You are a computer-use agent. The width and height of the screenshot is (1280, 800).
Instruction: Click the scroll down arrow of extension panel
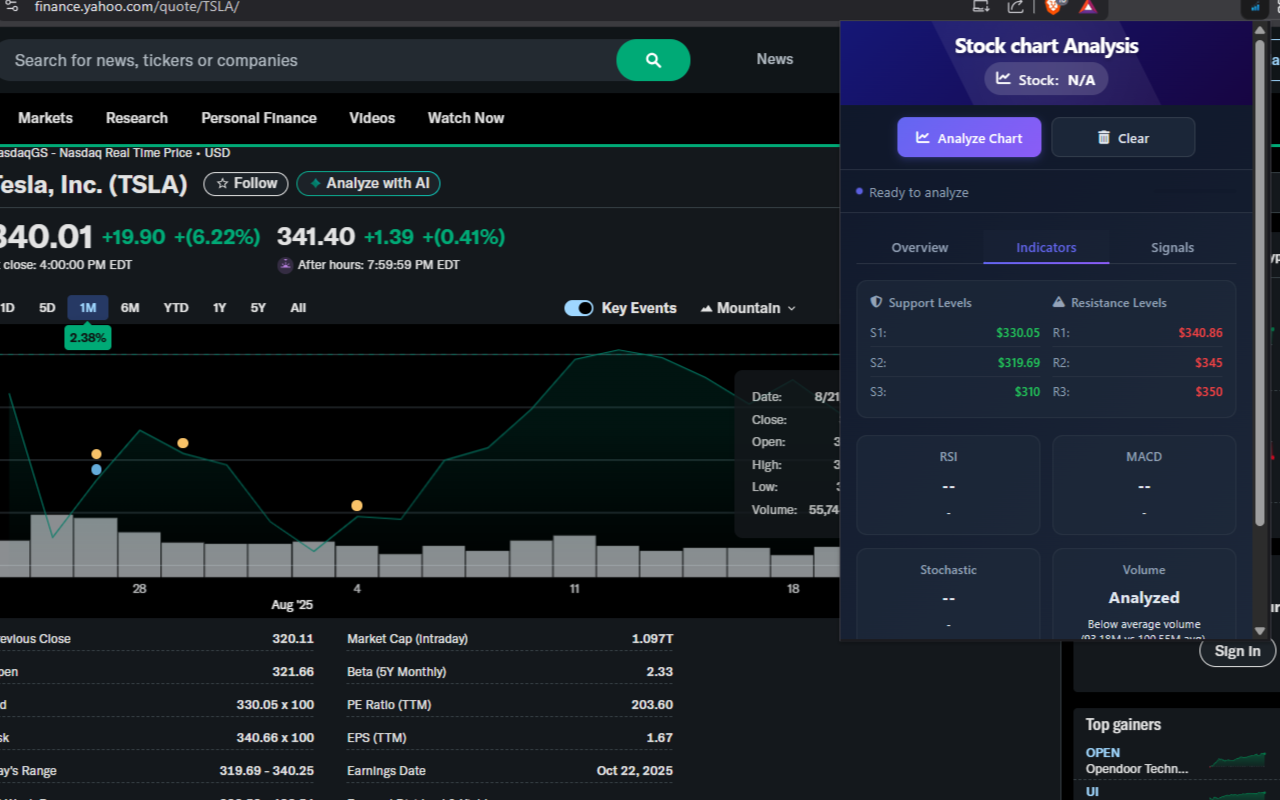[x=1260, y=631]
